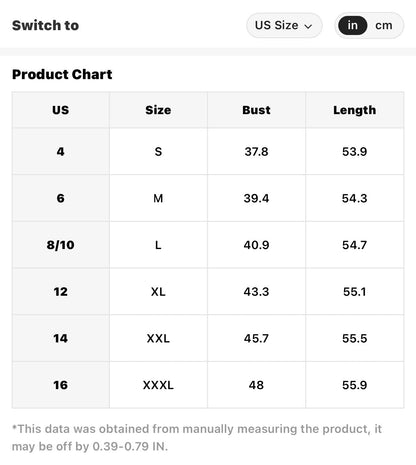Click bust value 48
416x465 pixels.
pyautogui.click(x=256, y=385)
